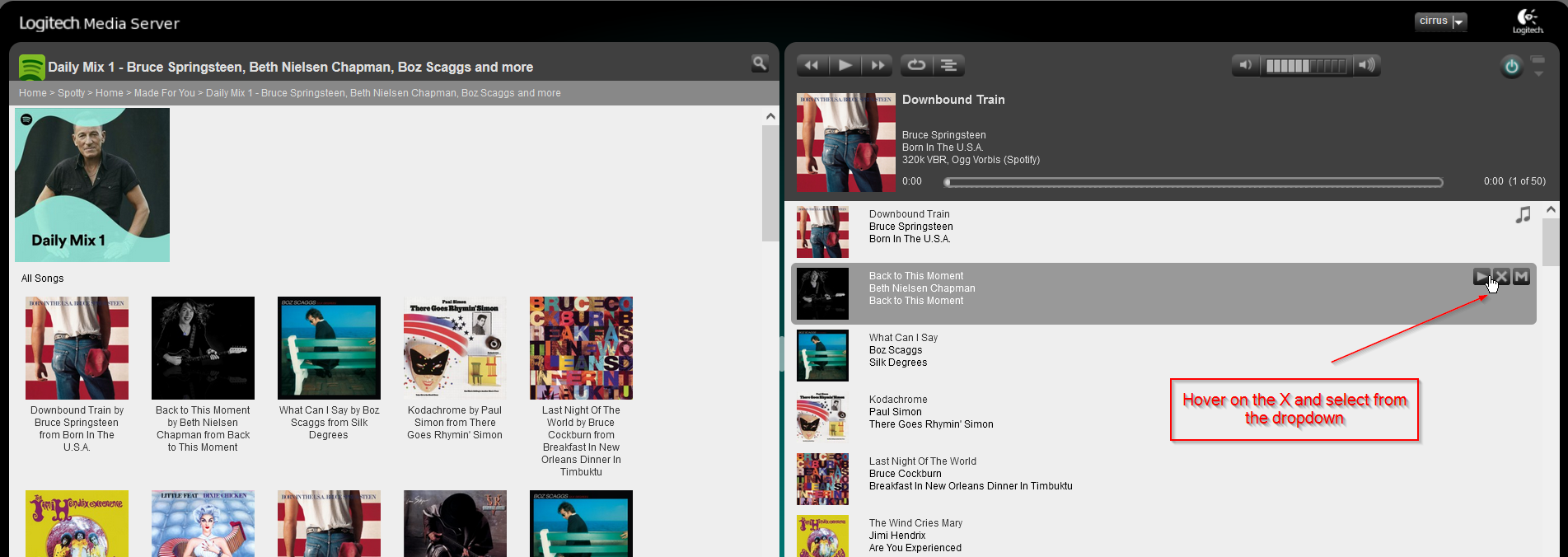Select Downbound Train in the playlist

pos(910,214)
